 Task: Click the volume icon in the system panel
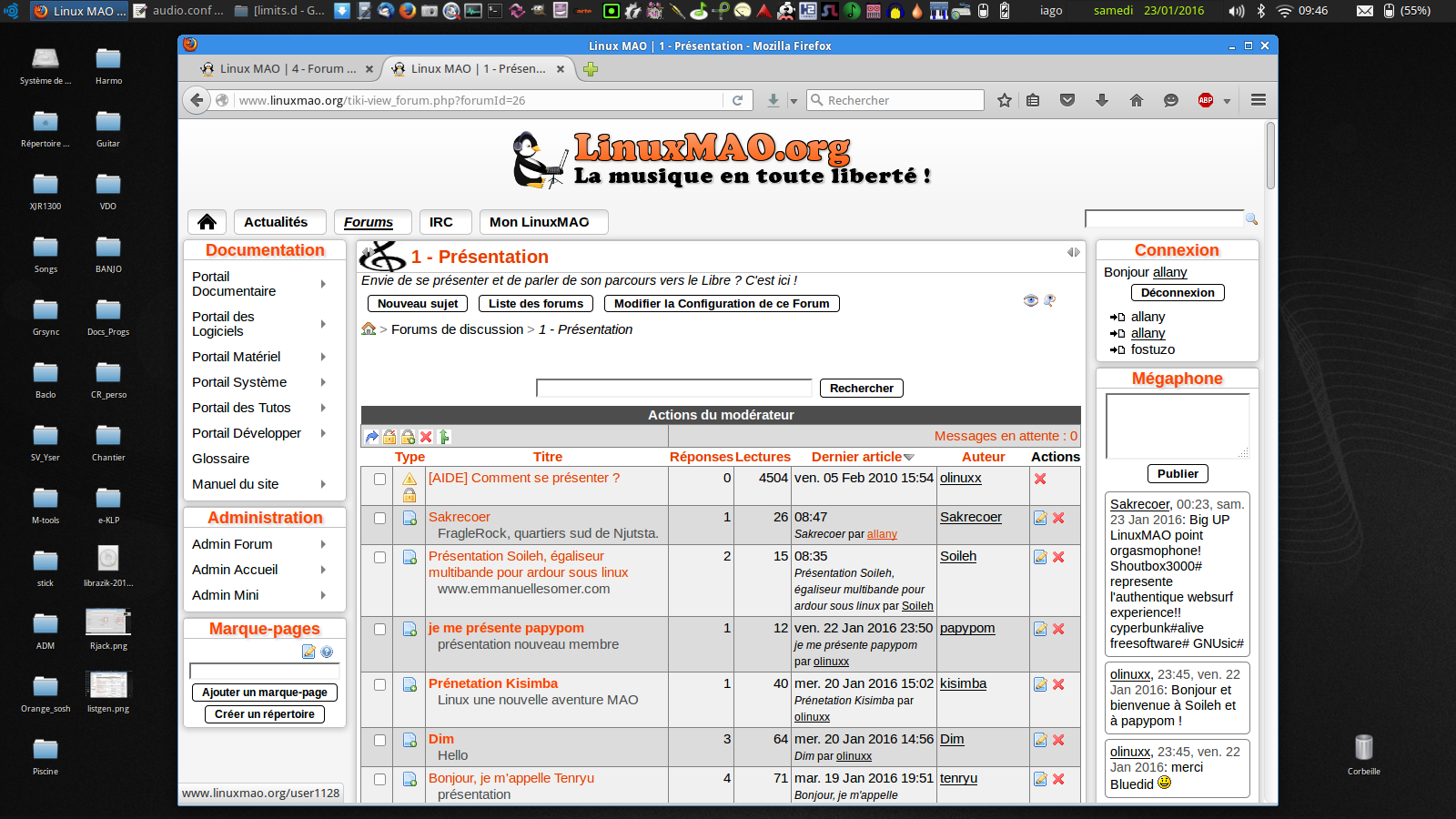1236,11
